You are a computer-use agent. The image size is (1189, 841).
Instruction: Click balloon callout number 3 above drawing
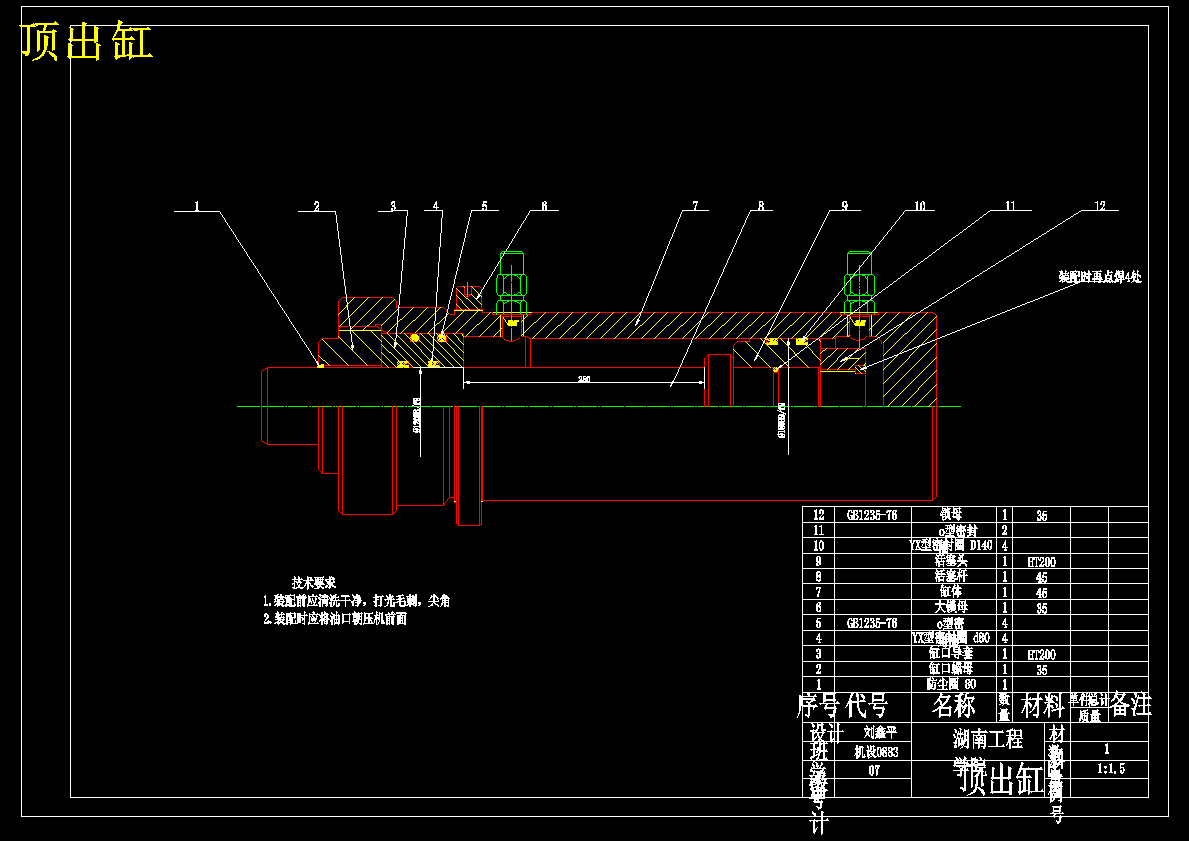(x=394, y=206)
